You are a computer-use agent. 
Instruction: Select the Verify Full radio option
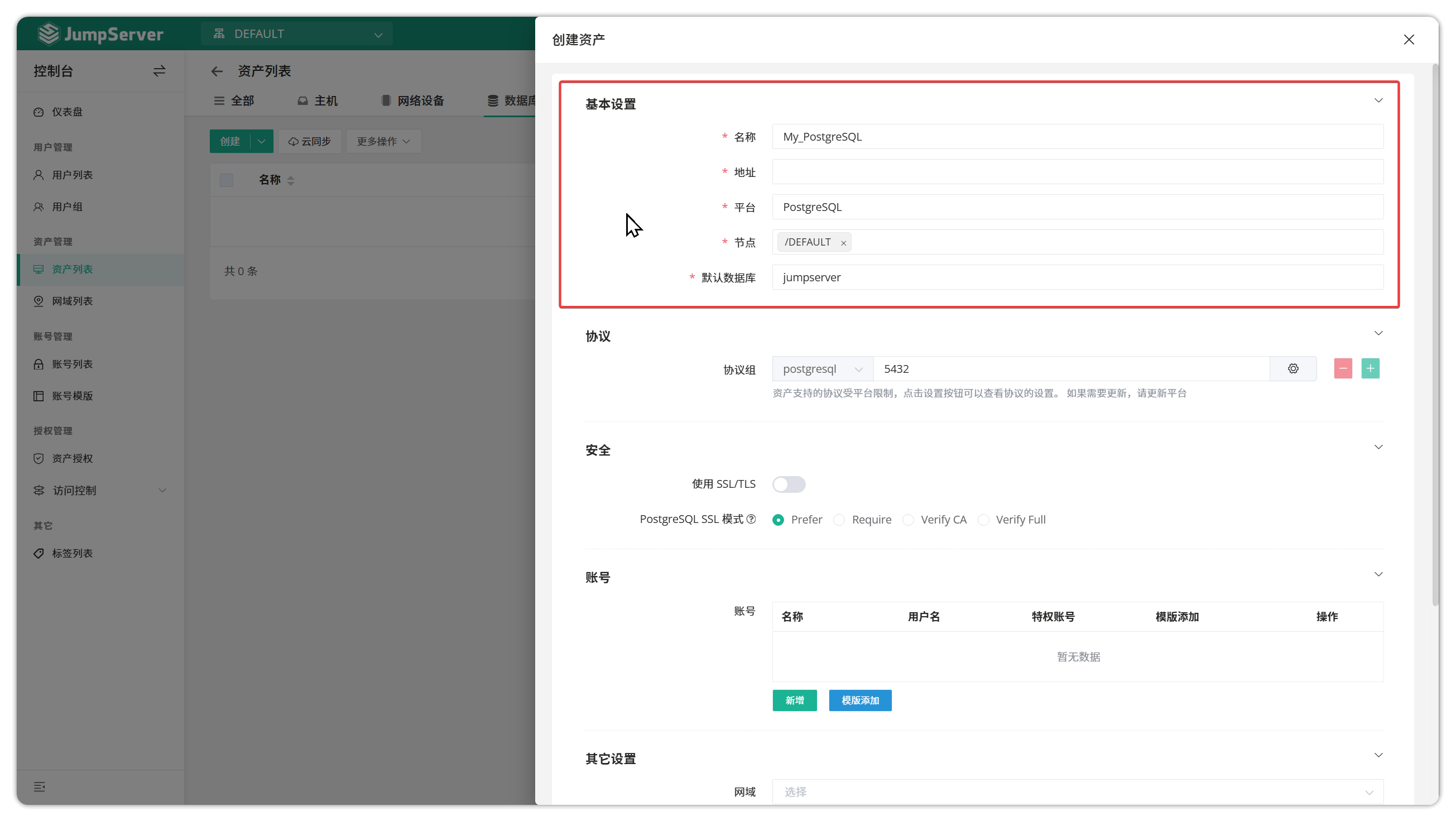click(983, 519)
